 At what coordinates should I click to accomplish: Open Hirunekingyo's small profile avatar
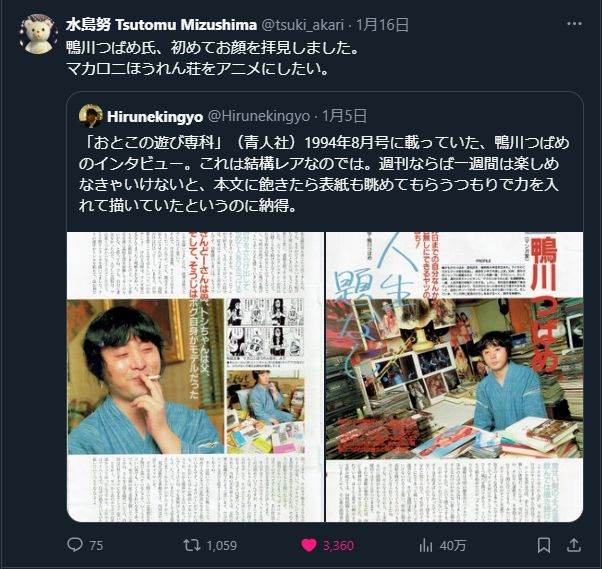click(x=91, y=116)
